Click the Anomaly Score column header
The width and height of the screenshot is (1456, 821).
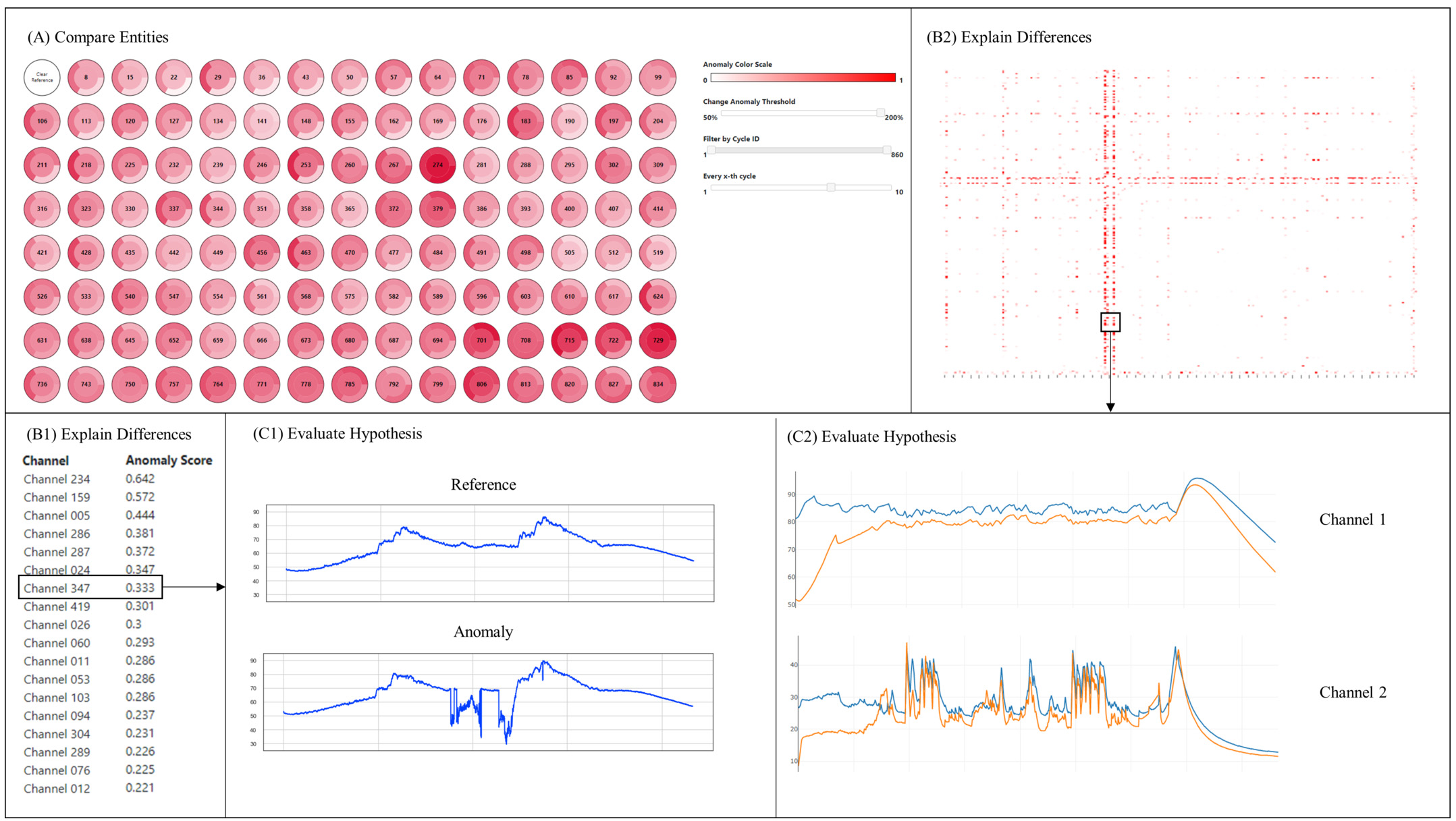click(x=169, y=460)
